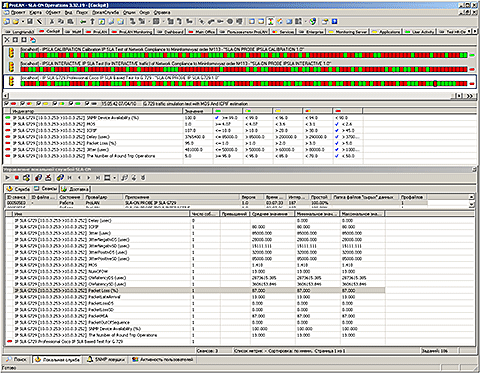Switch to the Dashboard tab
Image resolution: width=480 pixels, height=373 pixels.
(170, 32)
